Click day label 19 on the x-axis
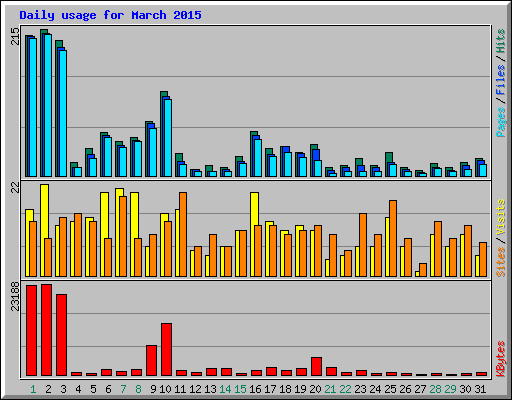Viewport: 512px width, 400px height. click(x=300, y=389)
